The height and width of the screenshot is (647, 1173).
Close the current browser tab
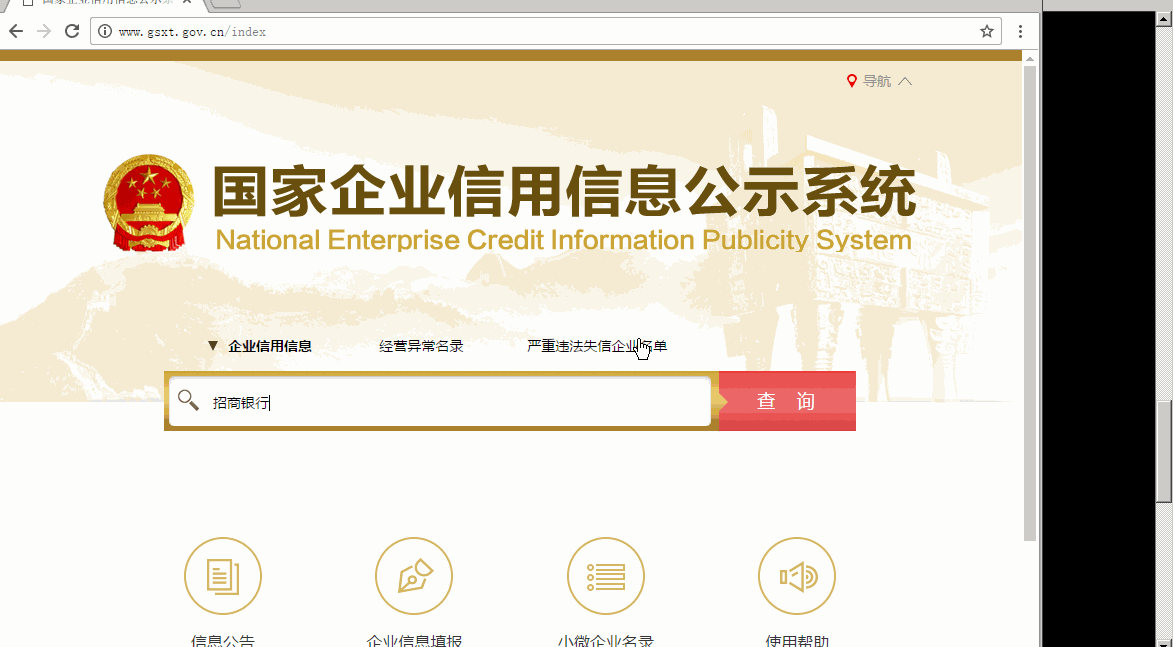coord(189,3)
